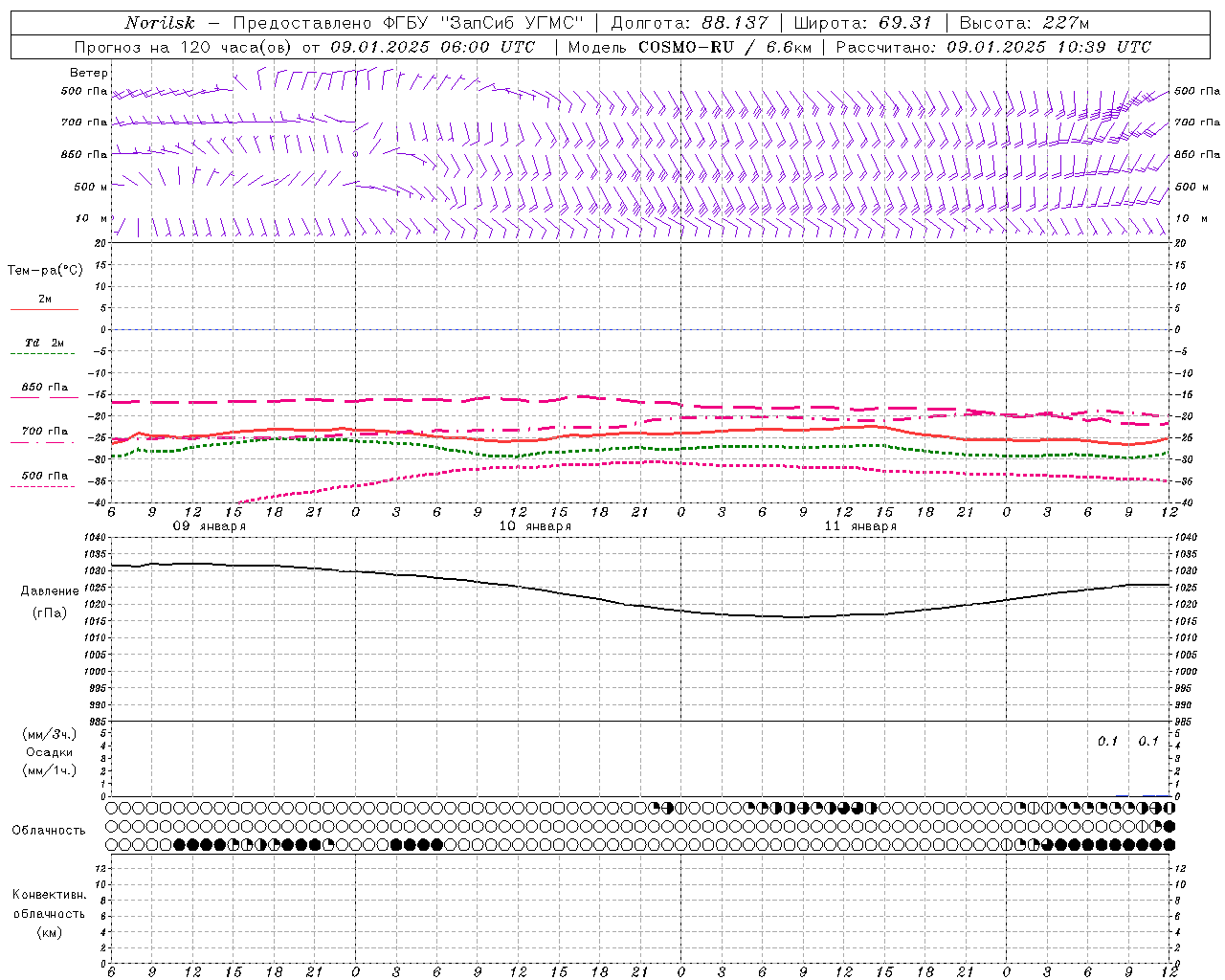
Task: Click the Рассчитано: 09.01.2025 10:39 UTC timestamp
Action: point(993,47)
